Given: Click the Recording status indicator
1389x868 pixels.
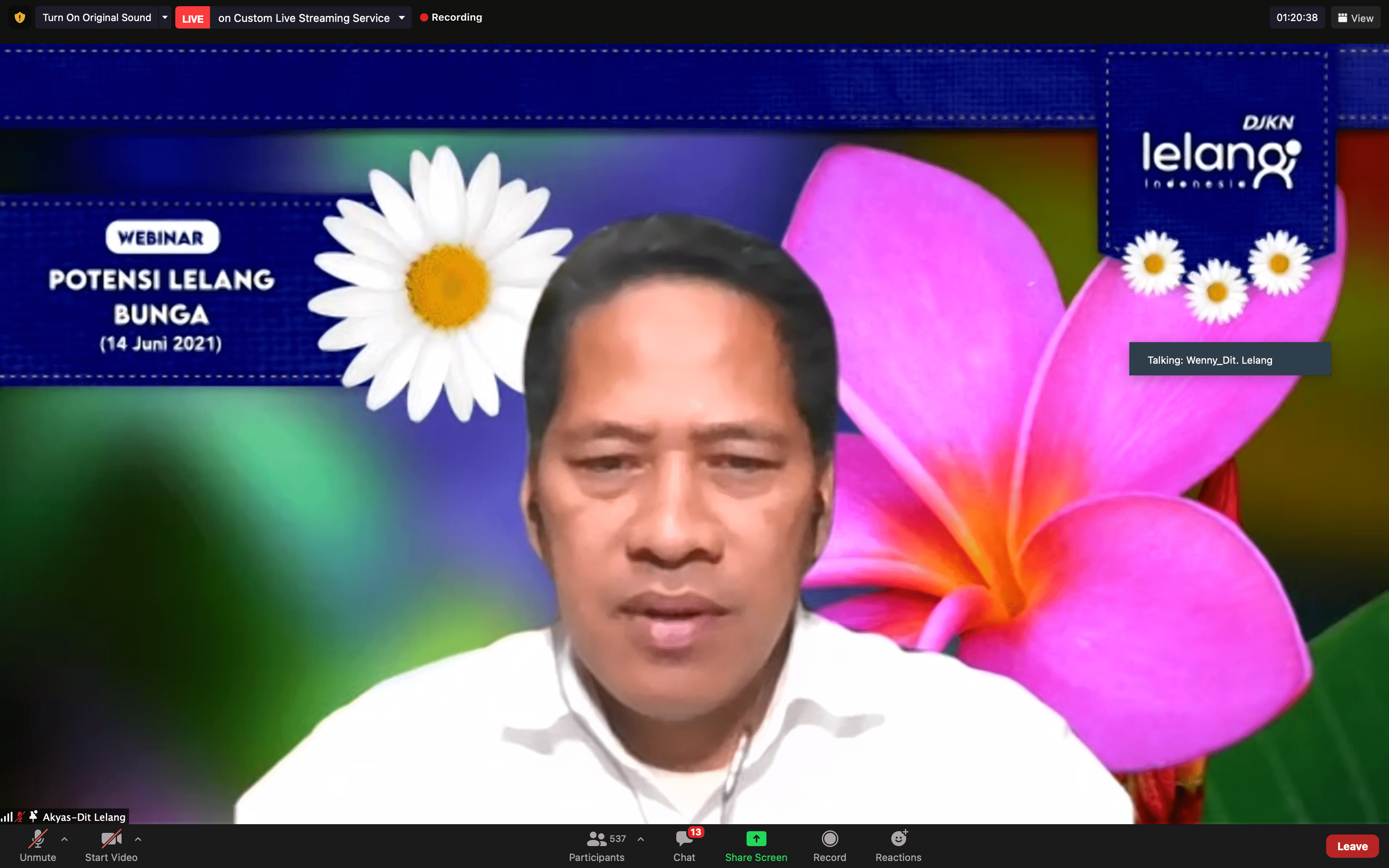Looking at the screenshot, I should pyautogui.click(x=451, y=18).
